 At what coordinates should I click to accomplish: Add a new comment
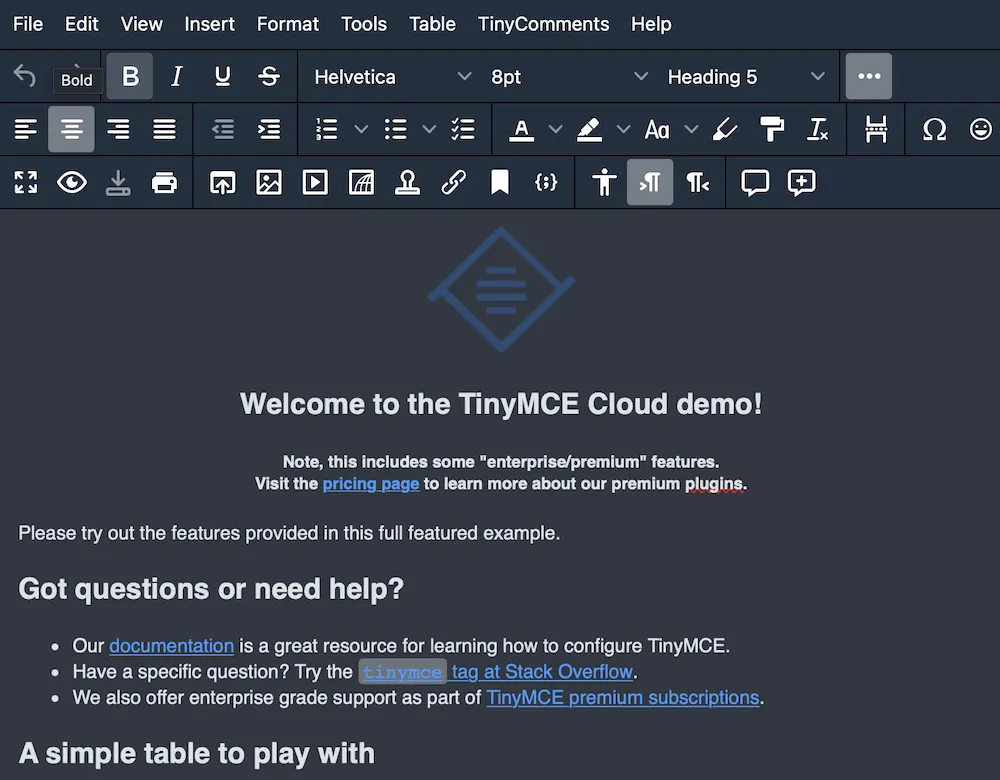[802, 182]
